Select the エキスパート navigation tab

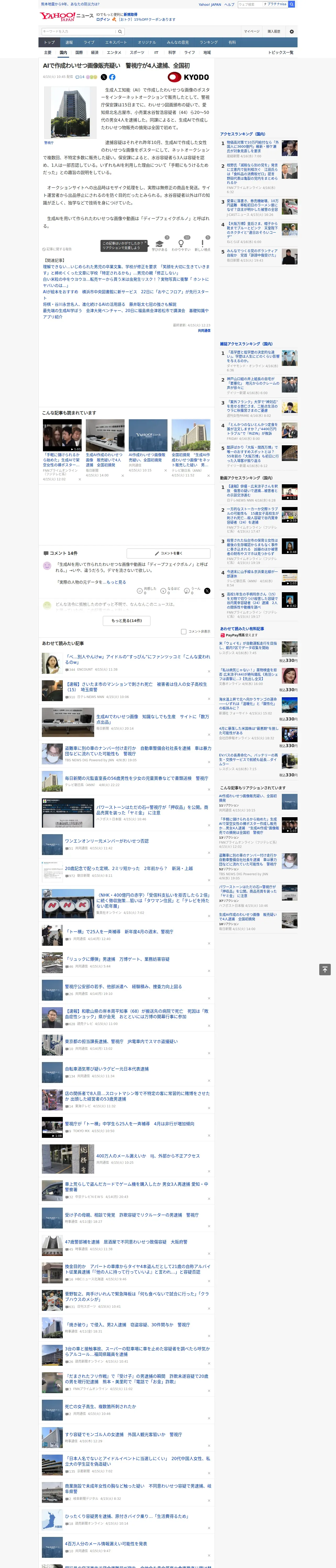(116, 43)
